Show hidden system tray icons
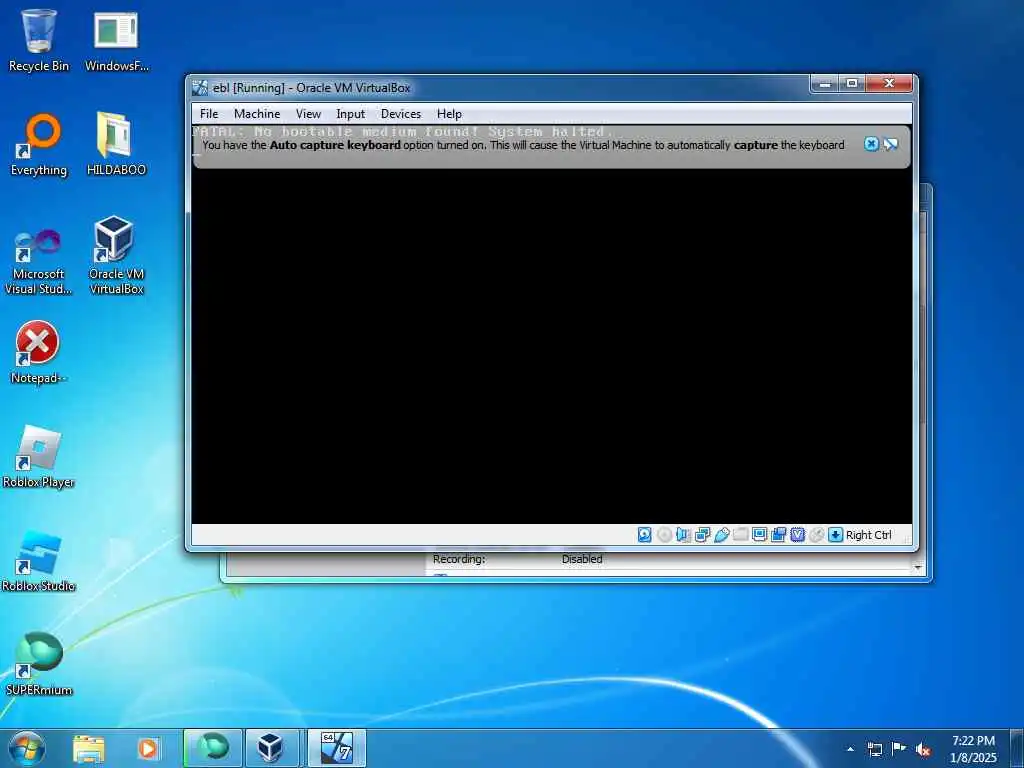Image resolution: width=1024 pixels, height=768 pixels. pos(850,749)
